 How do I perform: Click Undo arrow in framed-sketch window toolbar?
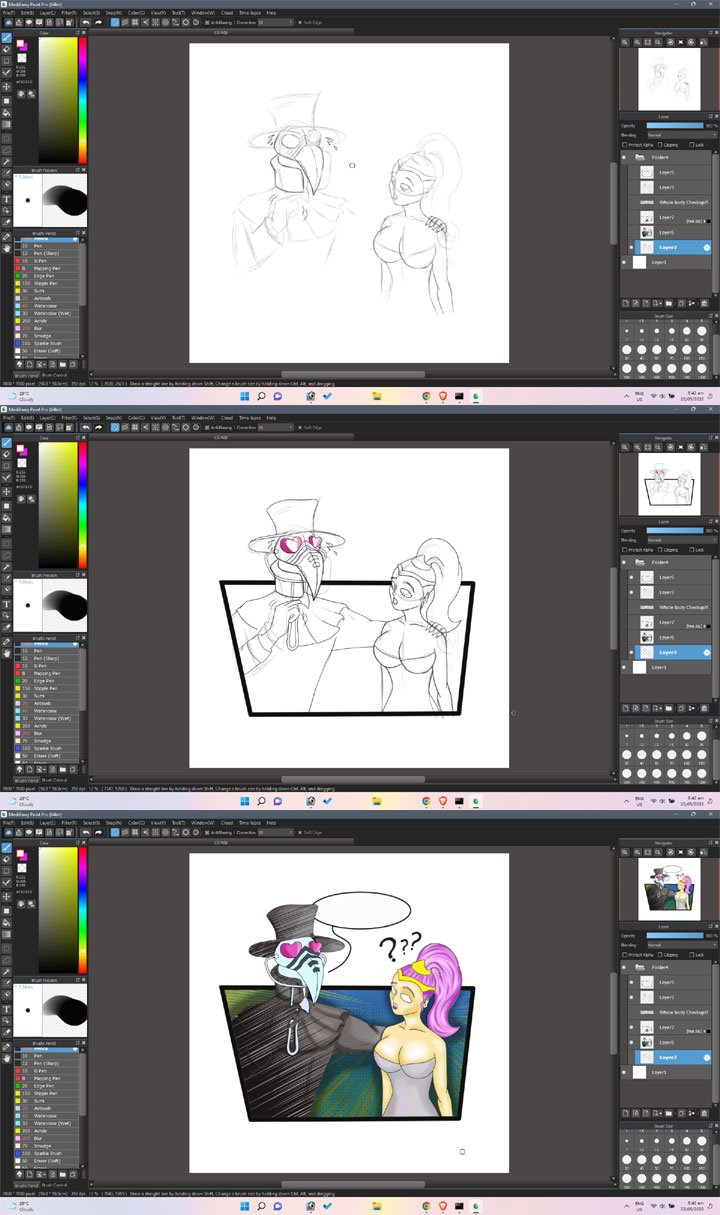pos(86,426)
